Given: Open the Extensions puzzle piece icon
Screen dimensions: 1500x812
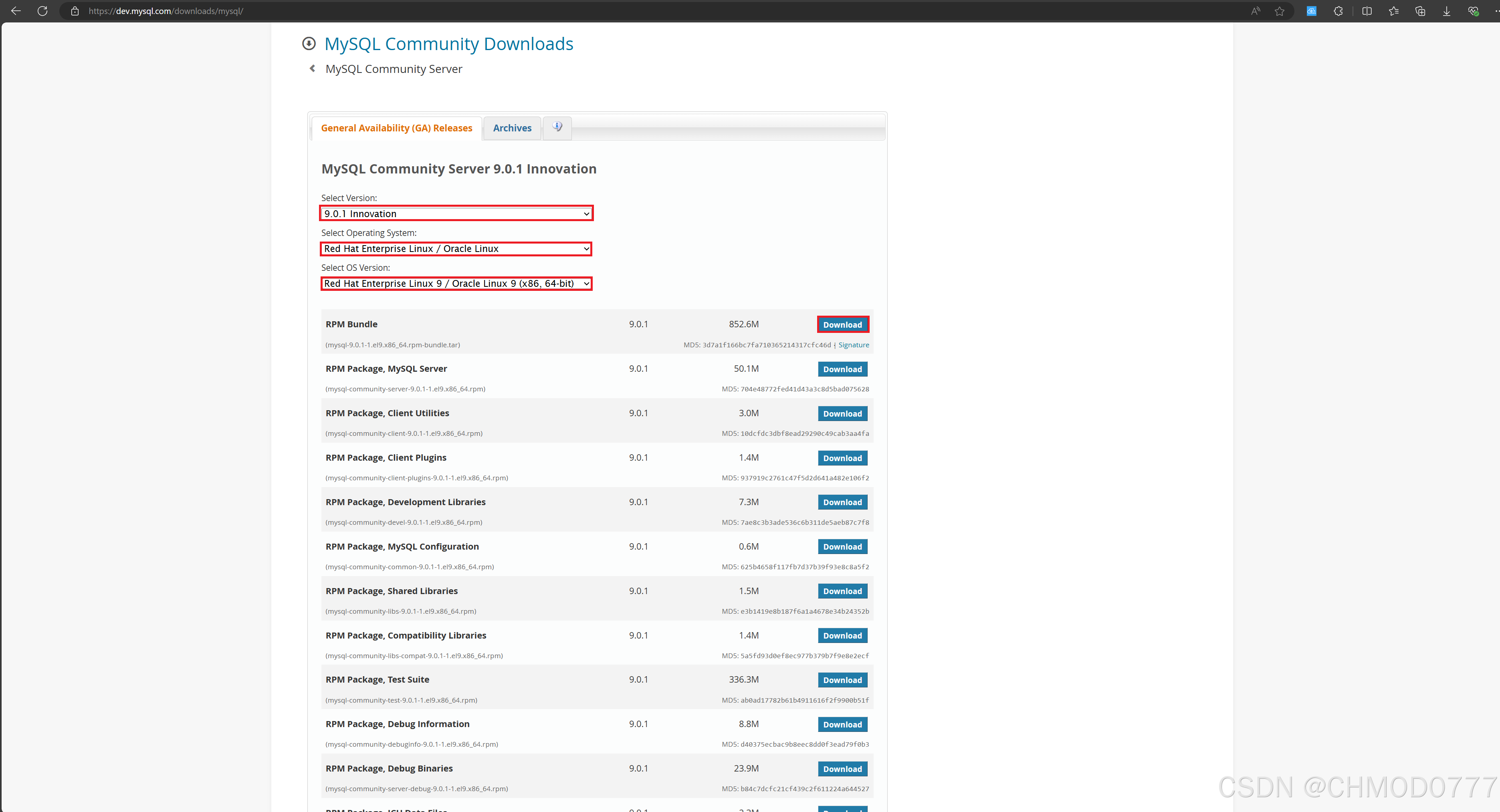Looking at the screenshot, I should pyautogui.click(x=1338, y=11).
